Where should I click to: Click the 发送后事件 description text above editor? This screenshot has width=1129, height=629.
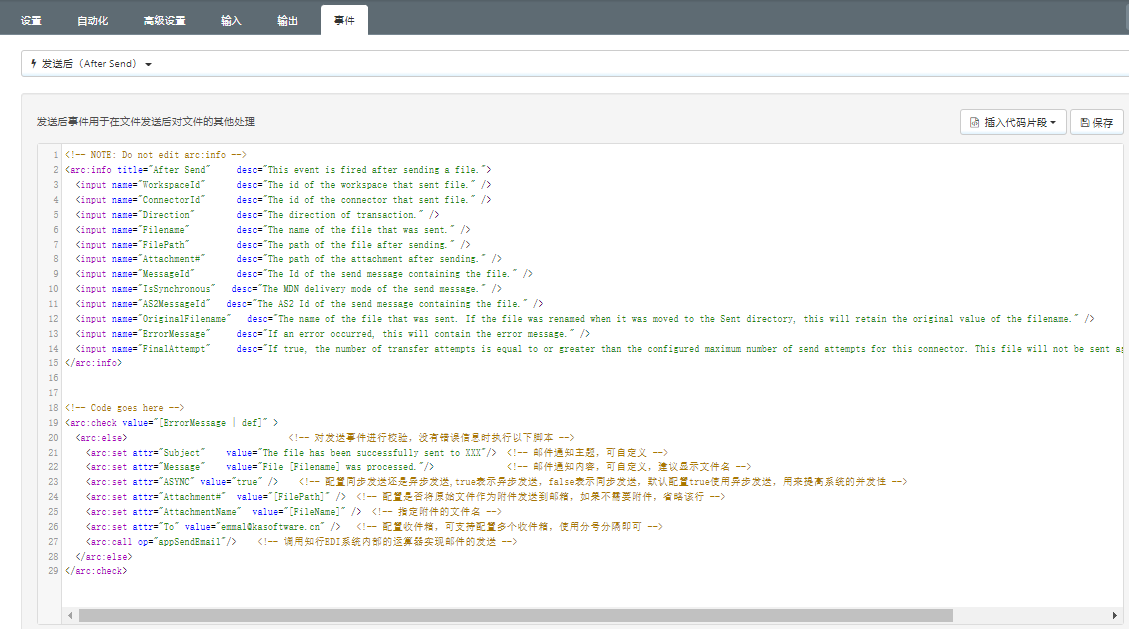[145, 122]
